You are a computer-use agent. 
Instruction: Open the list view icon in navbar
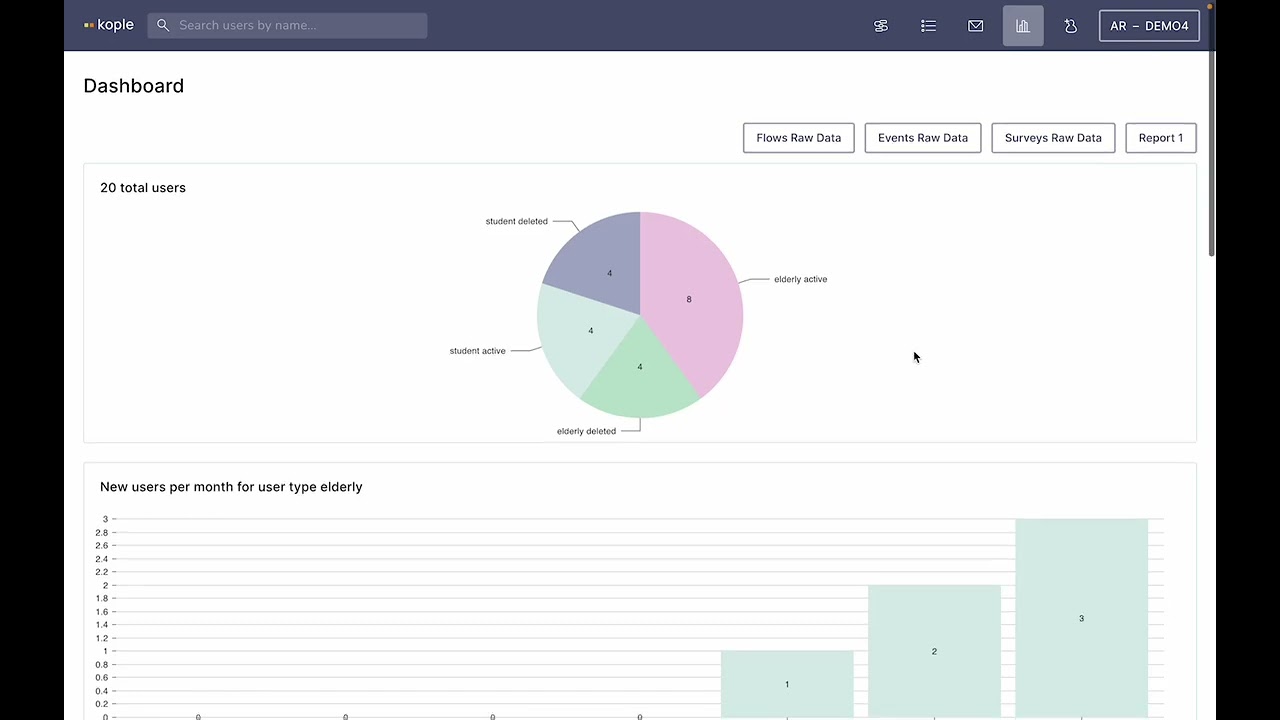[x=928, y=26]
